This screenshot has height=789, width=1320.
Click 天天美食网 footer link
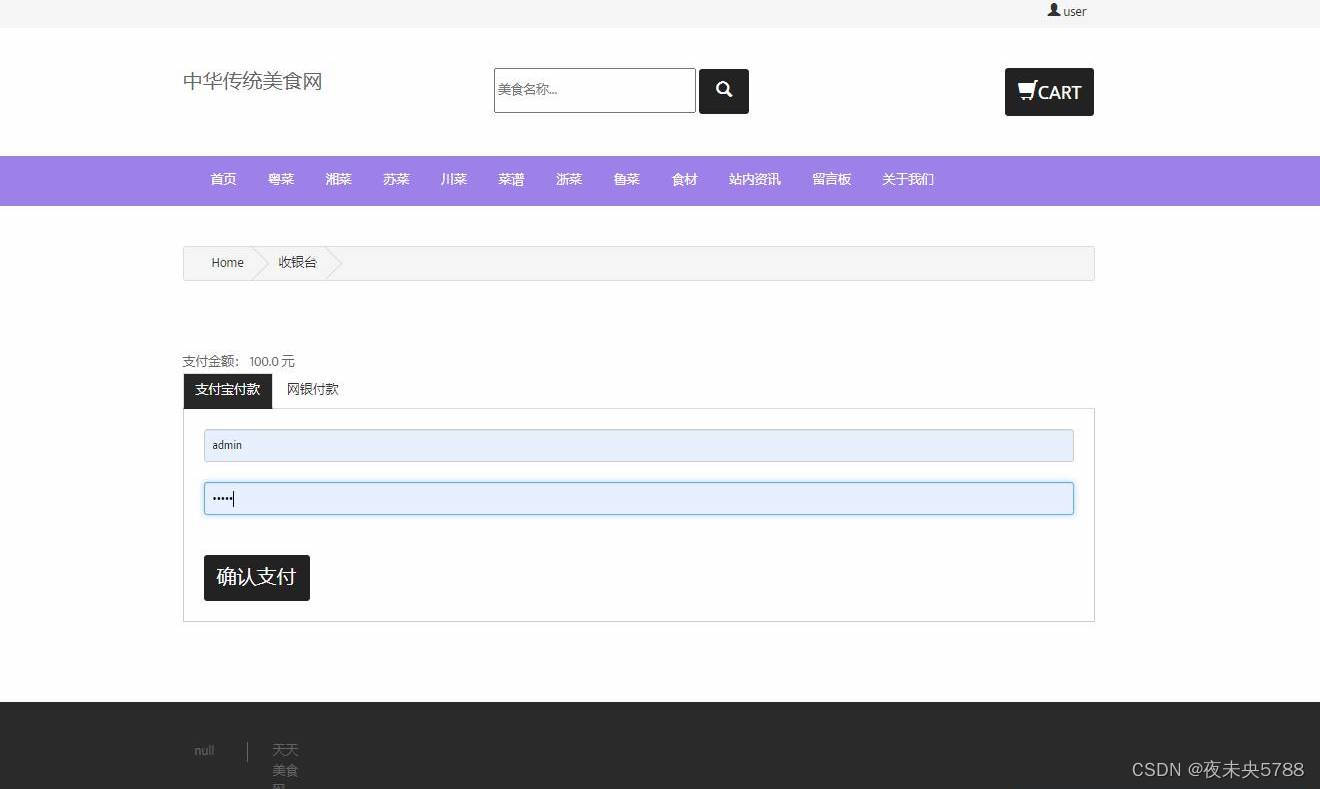click(x=285, y=766)
